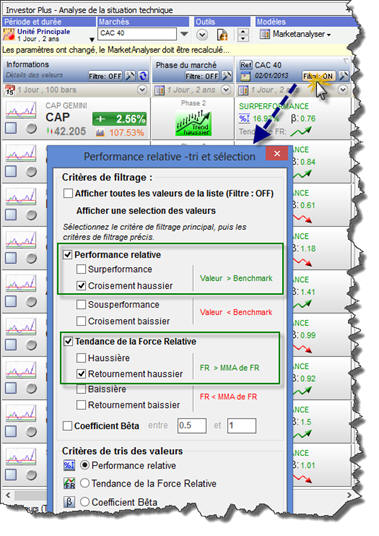Click the calendar icon next to 02/01/2013

tap(245, 76)
